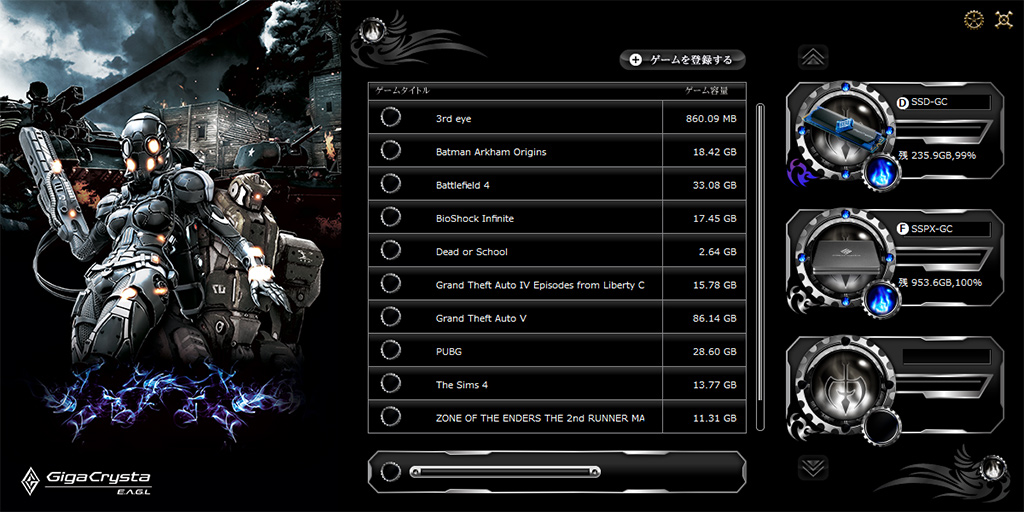This screenshot has height=512, width=1024.
Task: Click the Dead or School title
Action: point(472,251)
